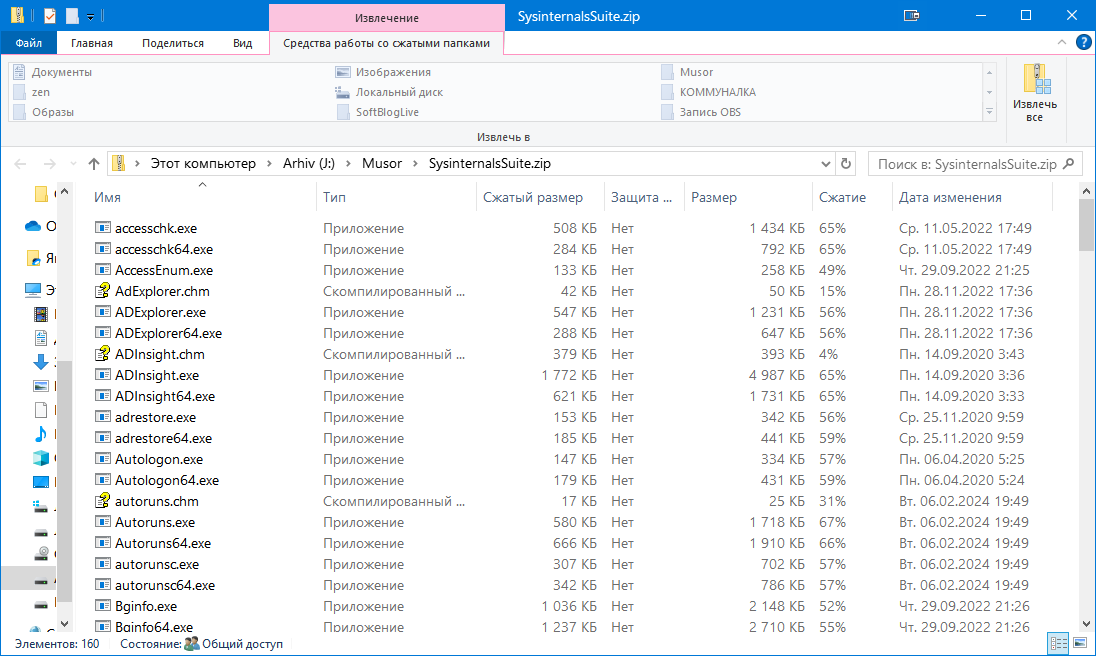Click the zip folder icon in title bar

click(17, 15)
